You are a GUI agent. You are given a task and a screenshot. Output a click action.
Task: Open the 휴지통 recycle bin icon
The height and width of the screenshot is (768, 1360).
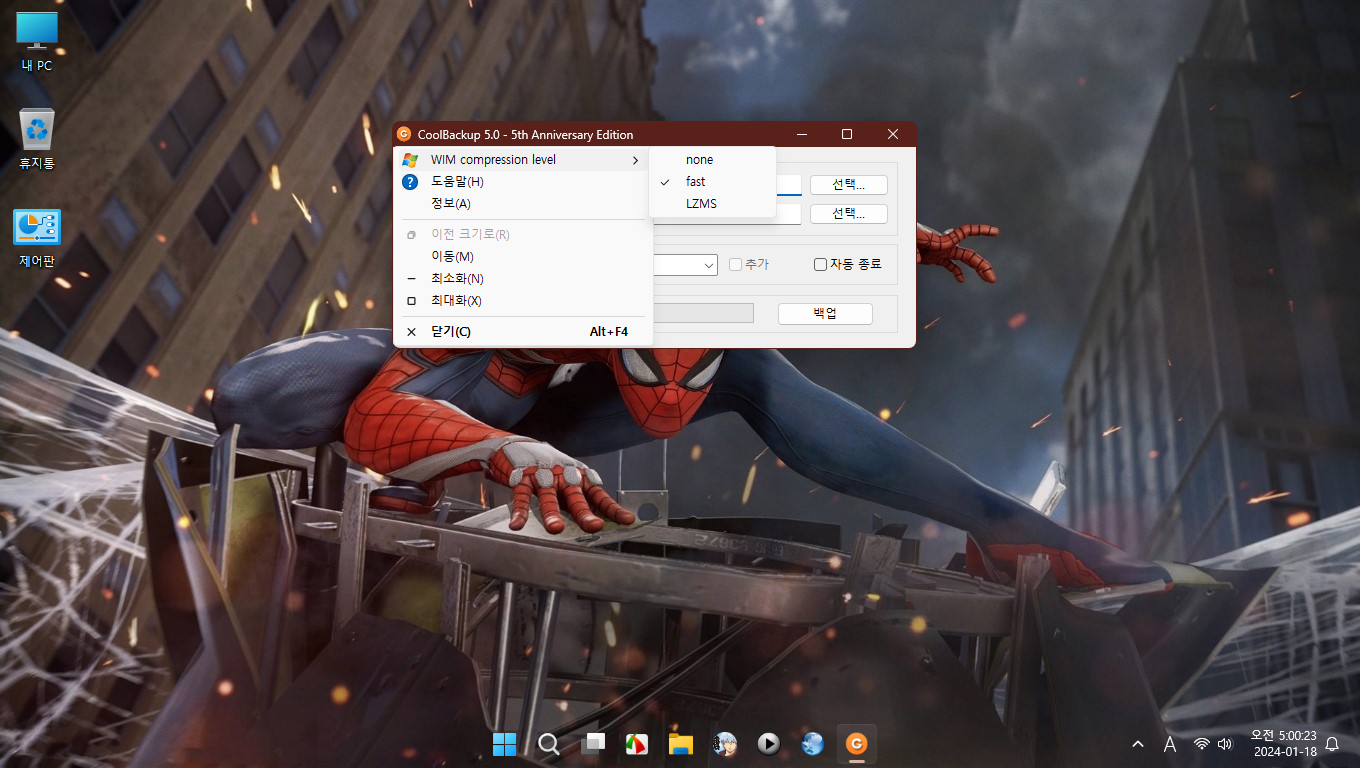point(37,139)
